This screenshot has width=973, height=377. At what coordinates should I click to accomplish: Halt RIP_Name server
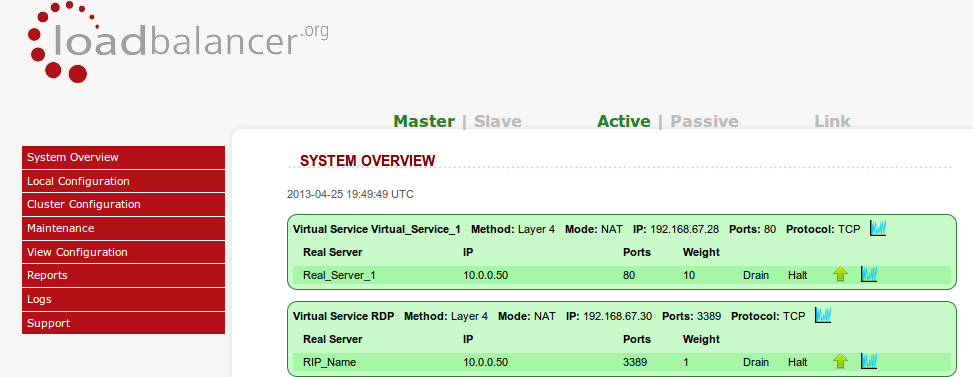pyautogui.click(x=797, y=361)
